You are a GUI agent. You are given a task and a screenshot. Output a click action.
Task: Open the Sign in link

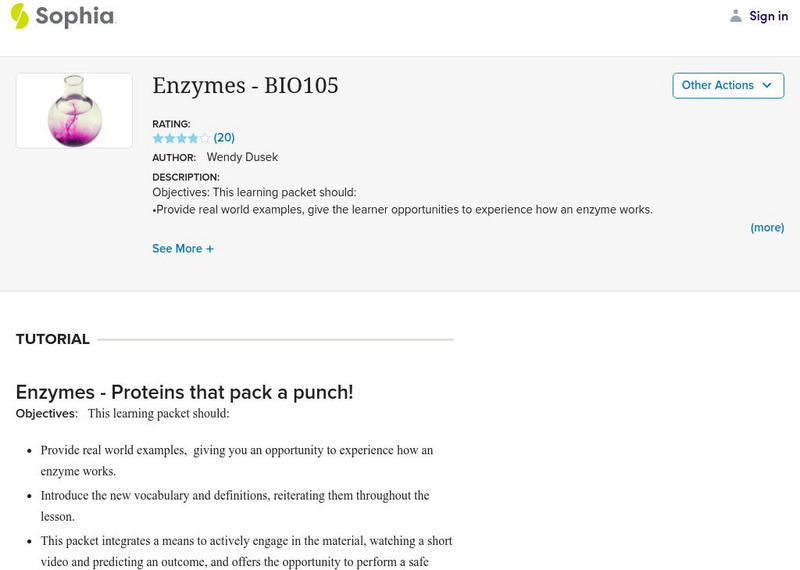click(x=768, y=16)
